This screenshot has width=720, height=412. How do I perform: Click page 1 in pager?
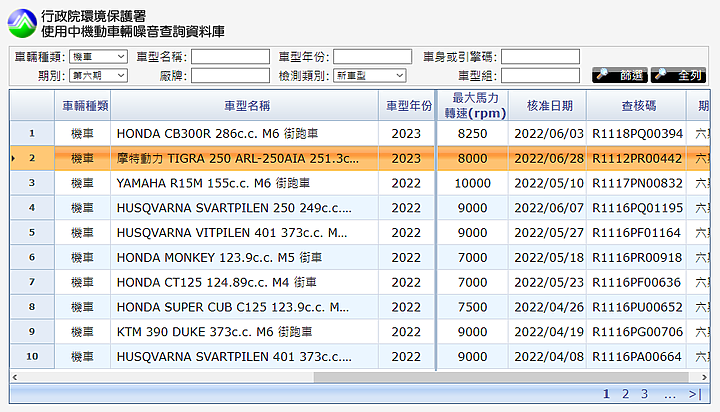point(606,394)
